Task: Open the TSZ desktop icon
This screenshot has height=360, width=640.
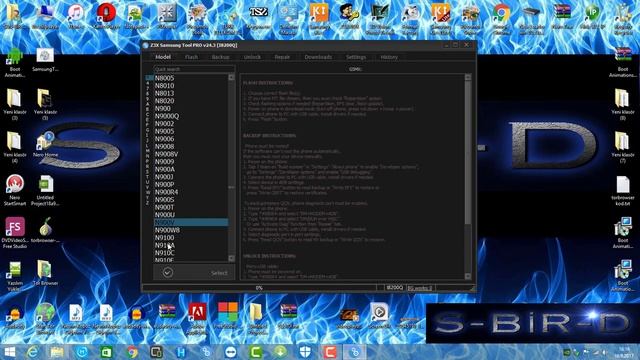Action: click(258, 16)
